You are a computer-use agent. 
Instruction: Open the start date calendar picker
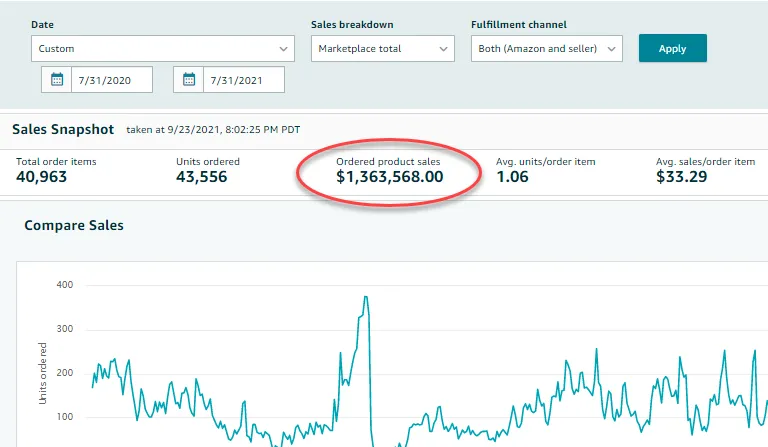(x=57, y=80)
